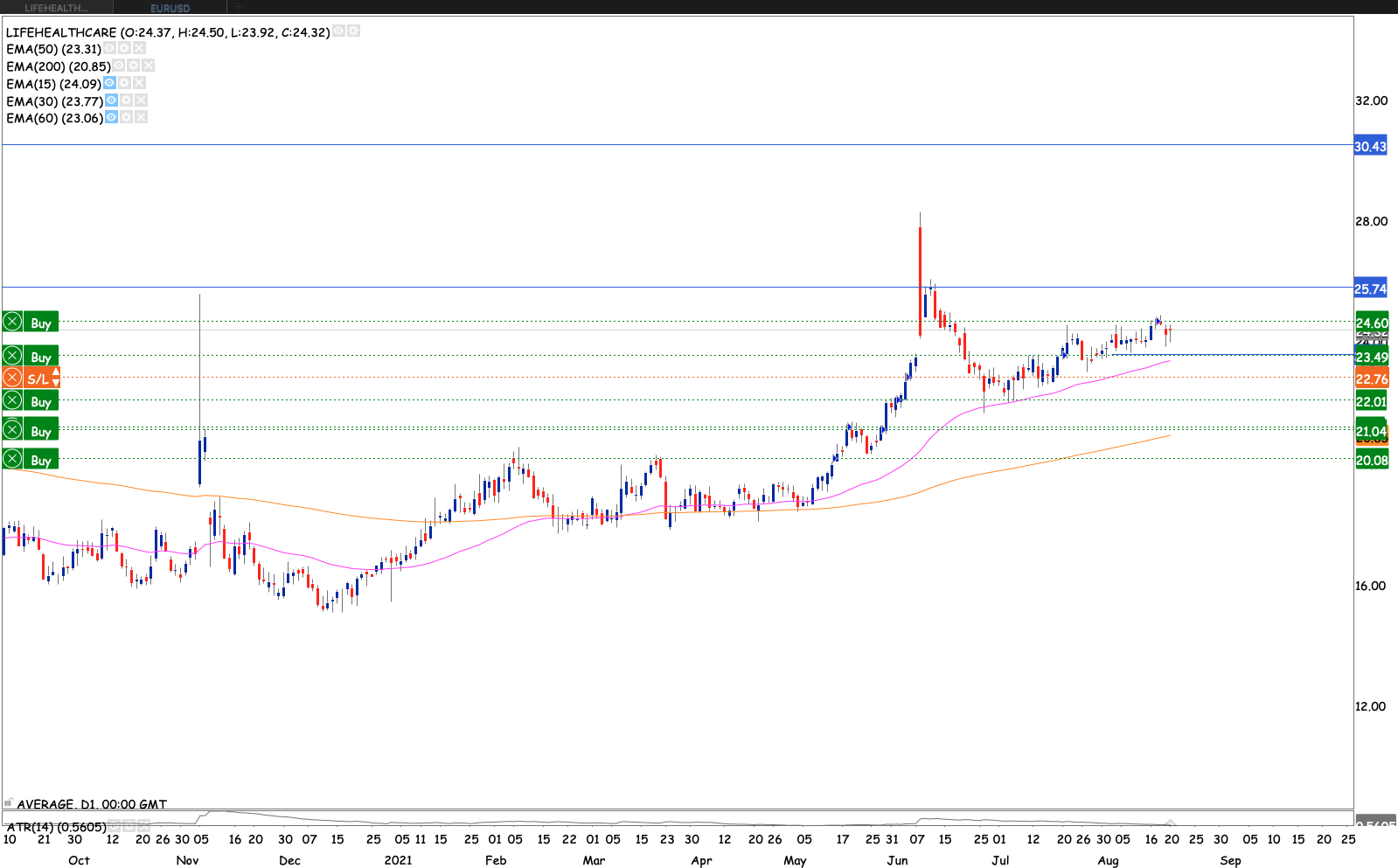Click the Buy label at 21.04
Viewport: 1398px width, 868px height.
(41, 431)
